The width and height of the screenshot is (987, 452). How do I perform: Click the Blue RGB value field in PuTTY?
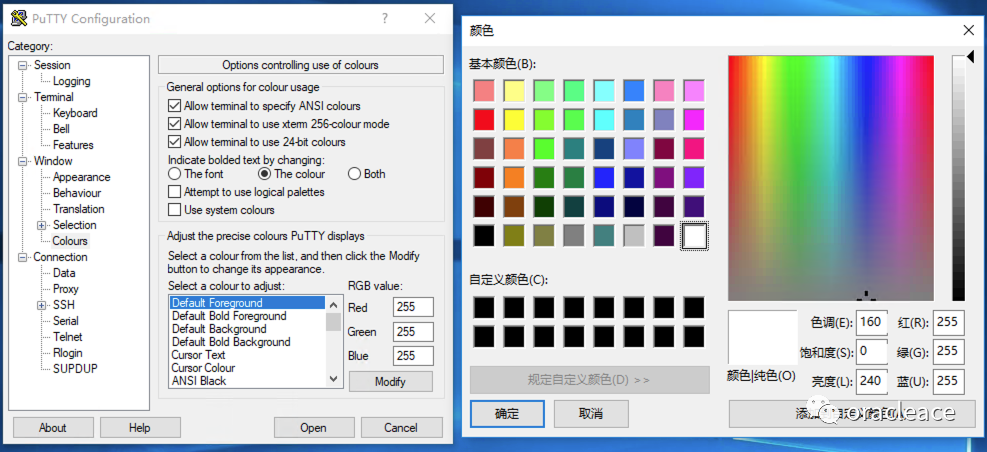pyautogui.click(x=414, y=356)
